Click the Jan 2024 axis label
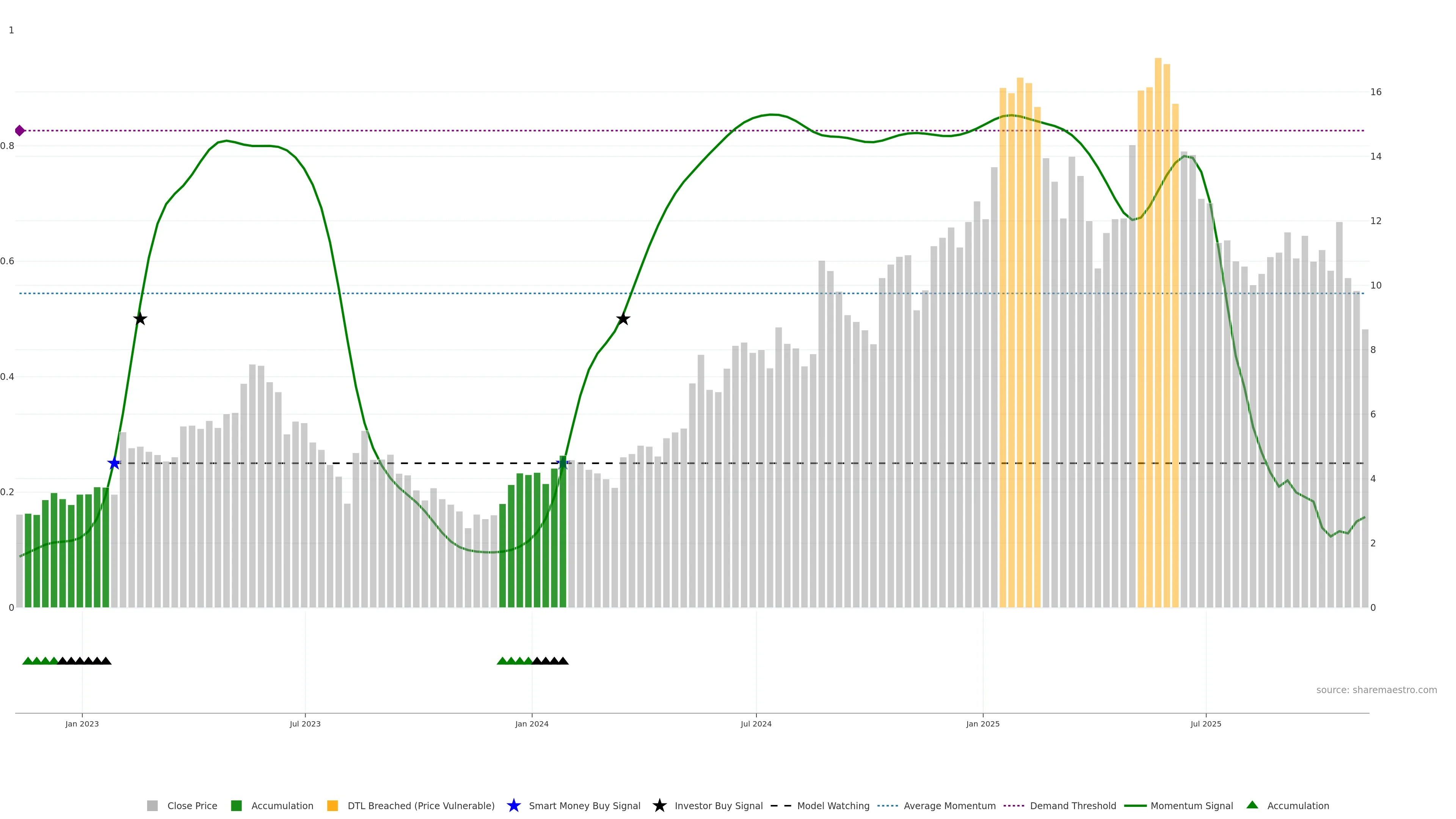This screenshot has height=819, width=1456. pyautogui.click(x=531, y=723)
